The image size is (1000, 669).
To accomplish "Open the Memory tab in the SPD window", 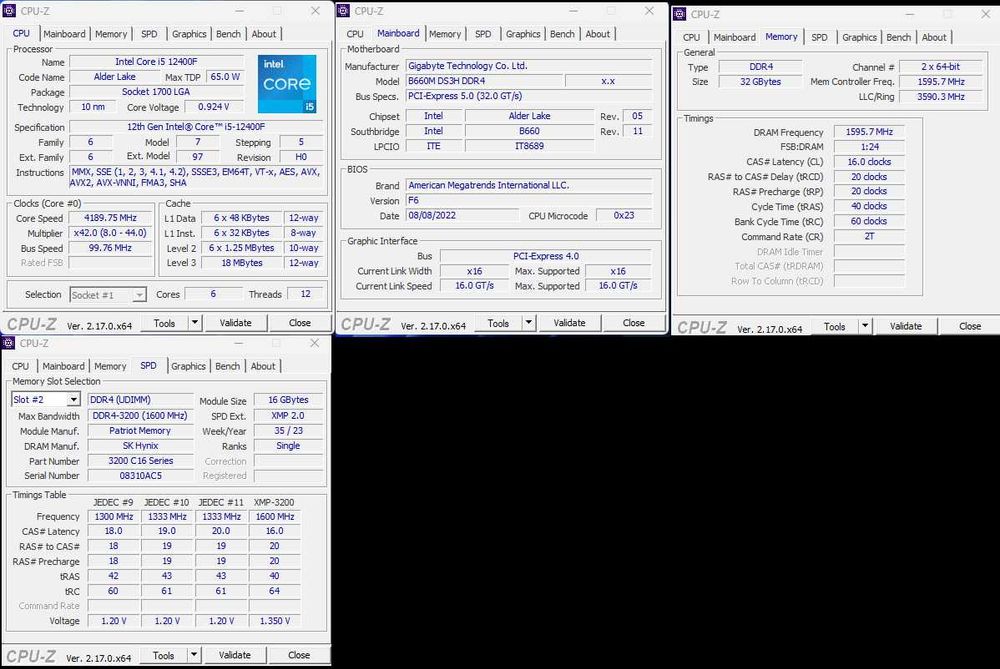I will coord(110,366).
